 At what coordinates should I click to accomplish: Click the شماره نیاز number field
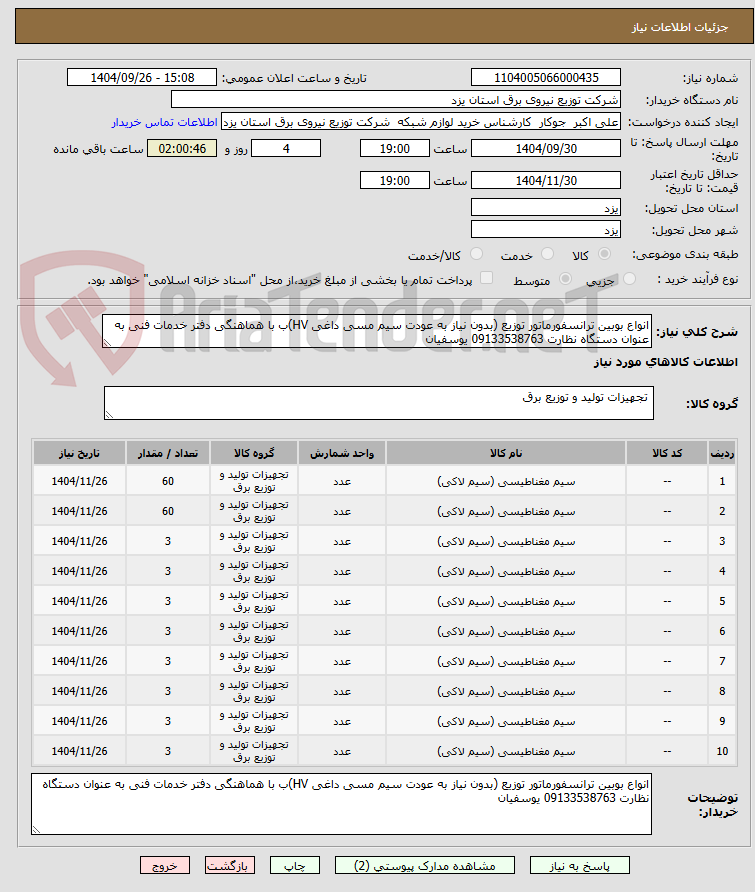[x=546, y=77]
